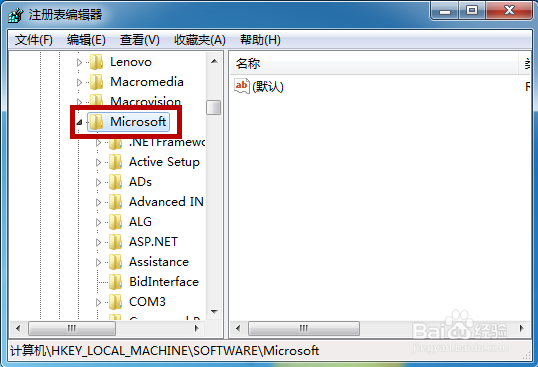Select the ALG key name
Screen dimensions: 538x367
pyautogui.click(x=140, y=222)
